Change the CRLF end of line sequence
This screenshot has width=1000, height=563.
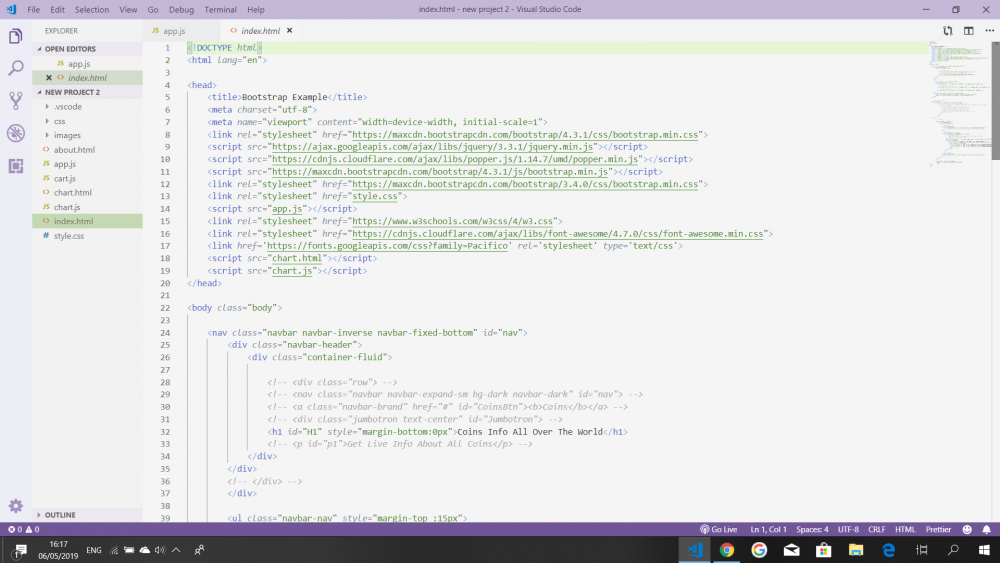pos(877,529)
